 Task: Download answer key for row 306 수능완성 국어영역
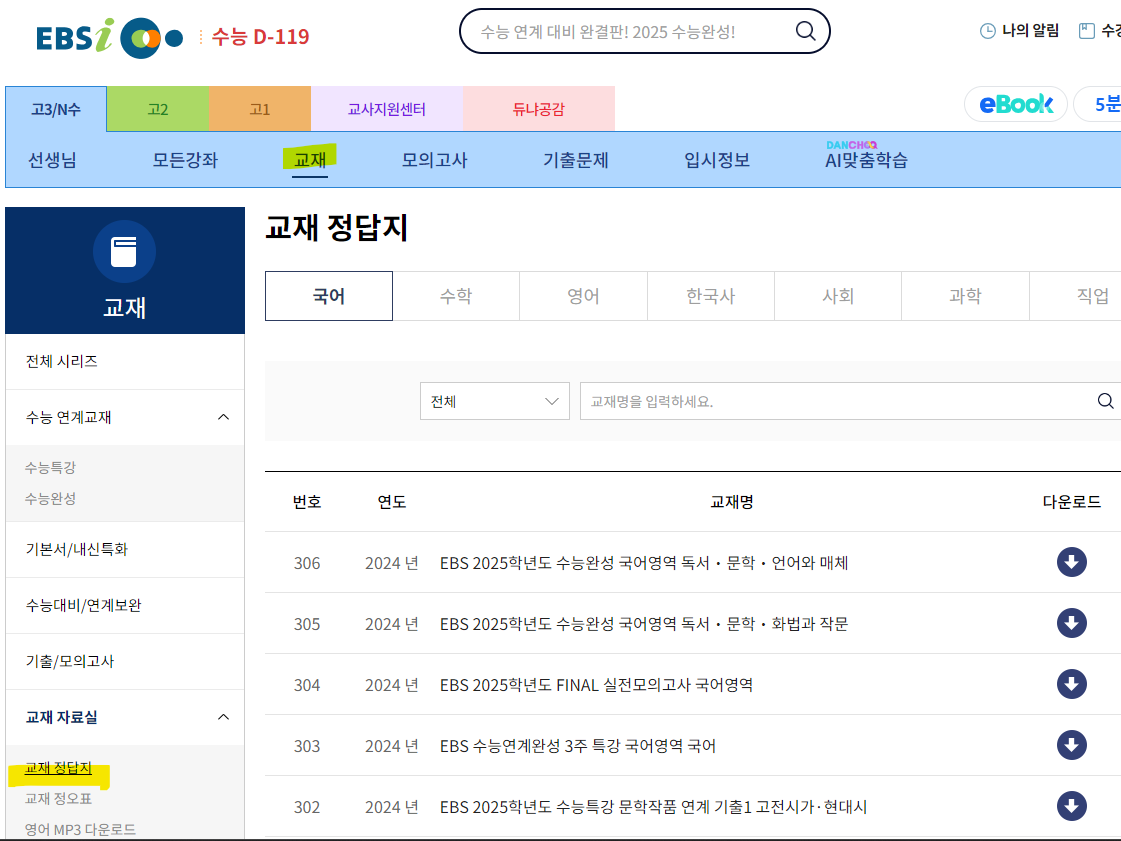(1071, 562)
